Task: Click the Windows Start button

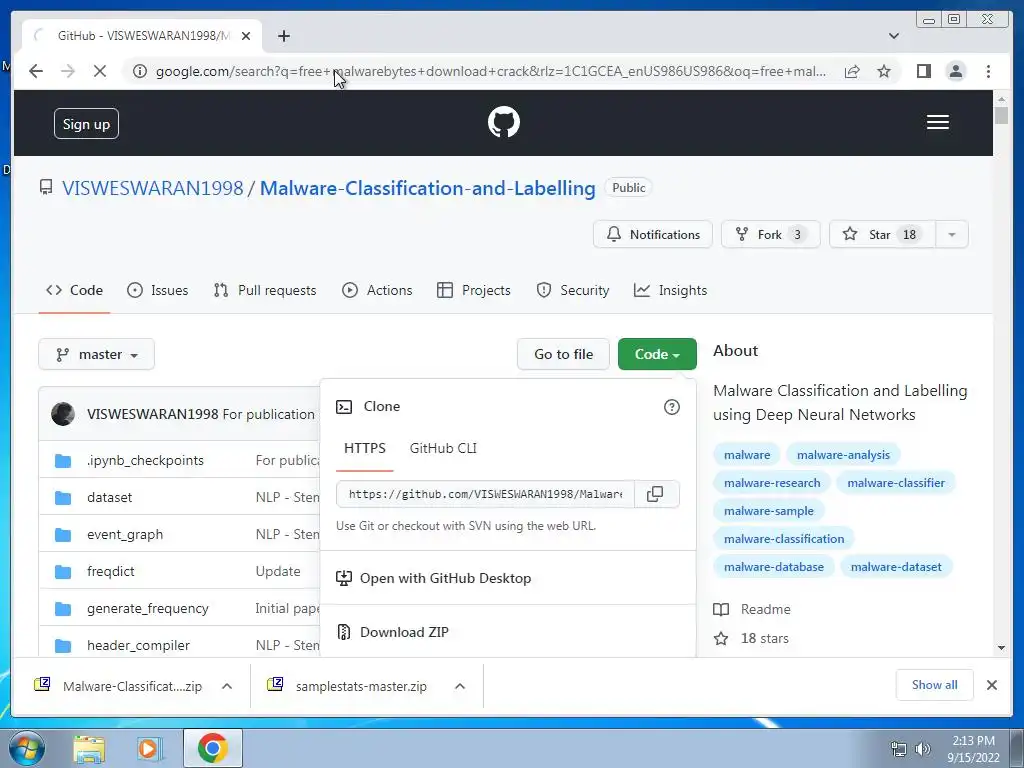Action: 26,748
